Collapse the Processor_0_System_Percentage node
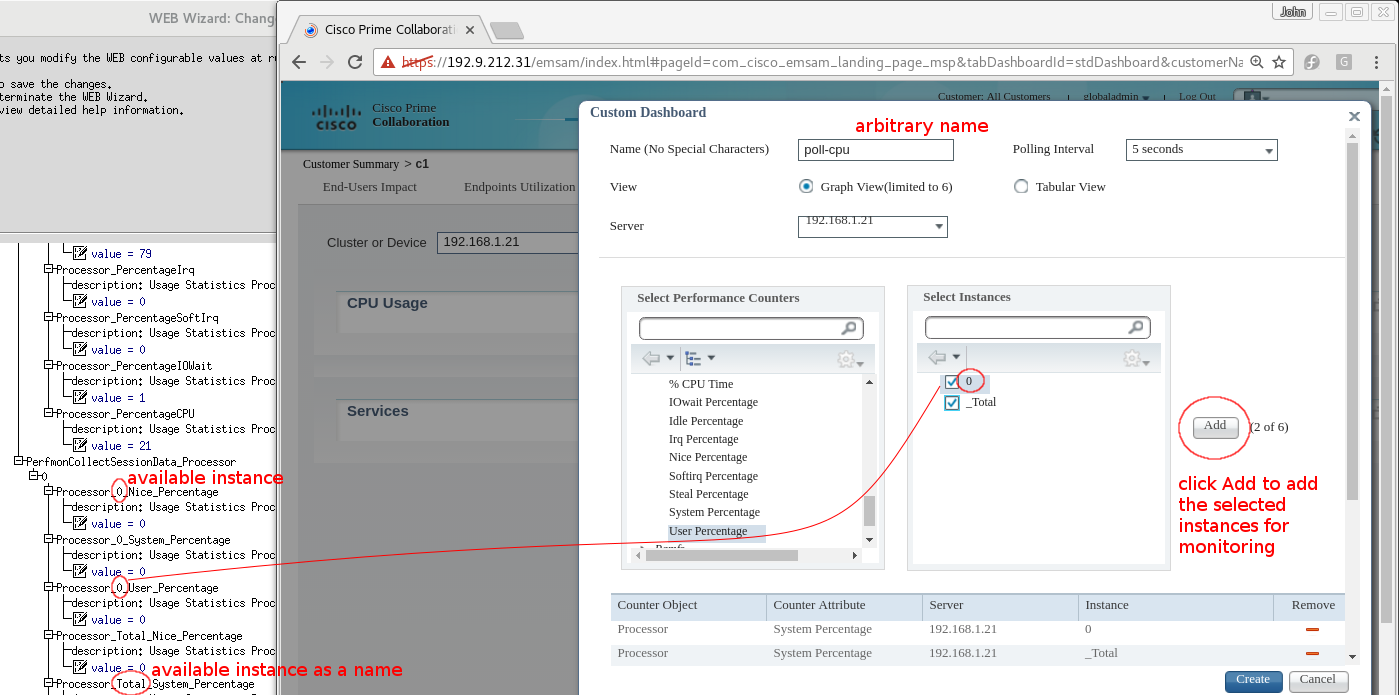This screenshot has width=1399, height=695. [49, 539]
